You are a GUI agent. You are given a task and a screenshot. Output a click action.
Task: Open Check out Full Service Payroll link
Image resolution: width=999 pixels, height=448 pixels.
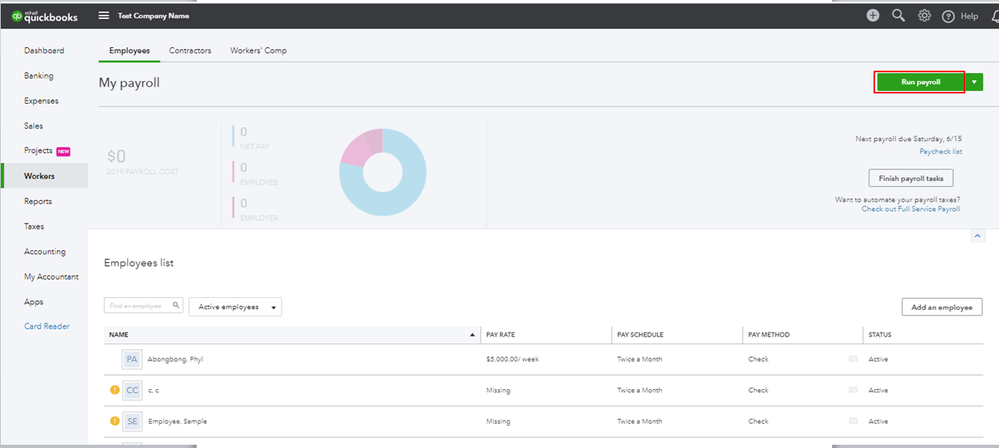910,209
